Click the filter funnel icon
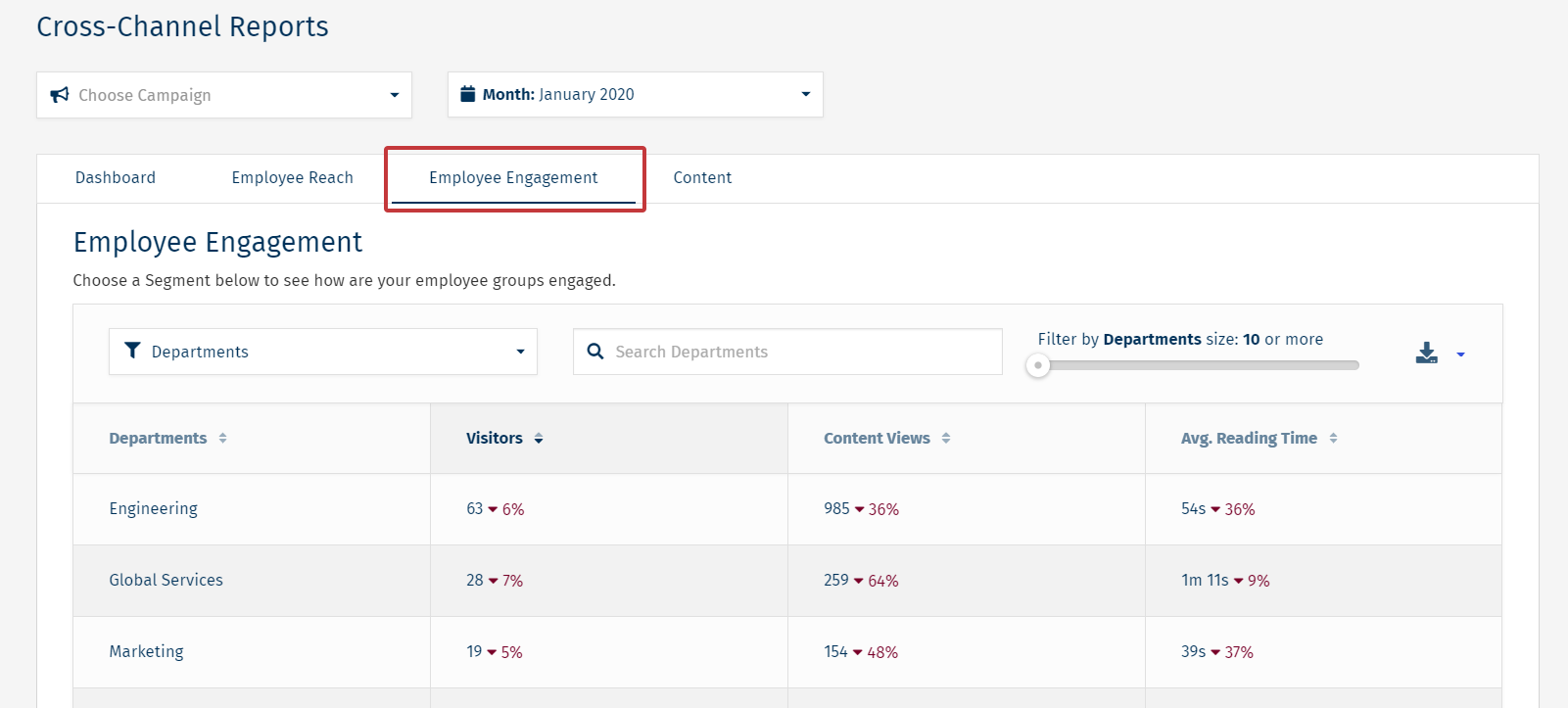The width and height of the screenshot is (1568, 708). tap(132, 351)
